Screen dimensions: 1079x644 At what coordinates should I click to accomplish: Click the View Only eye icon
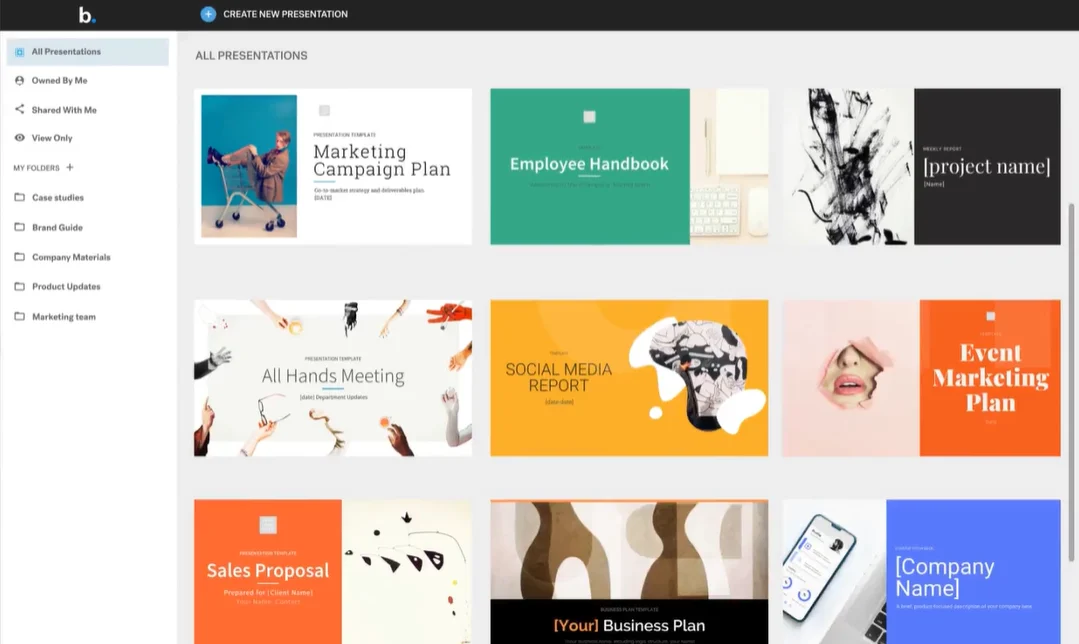20,138
